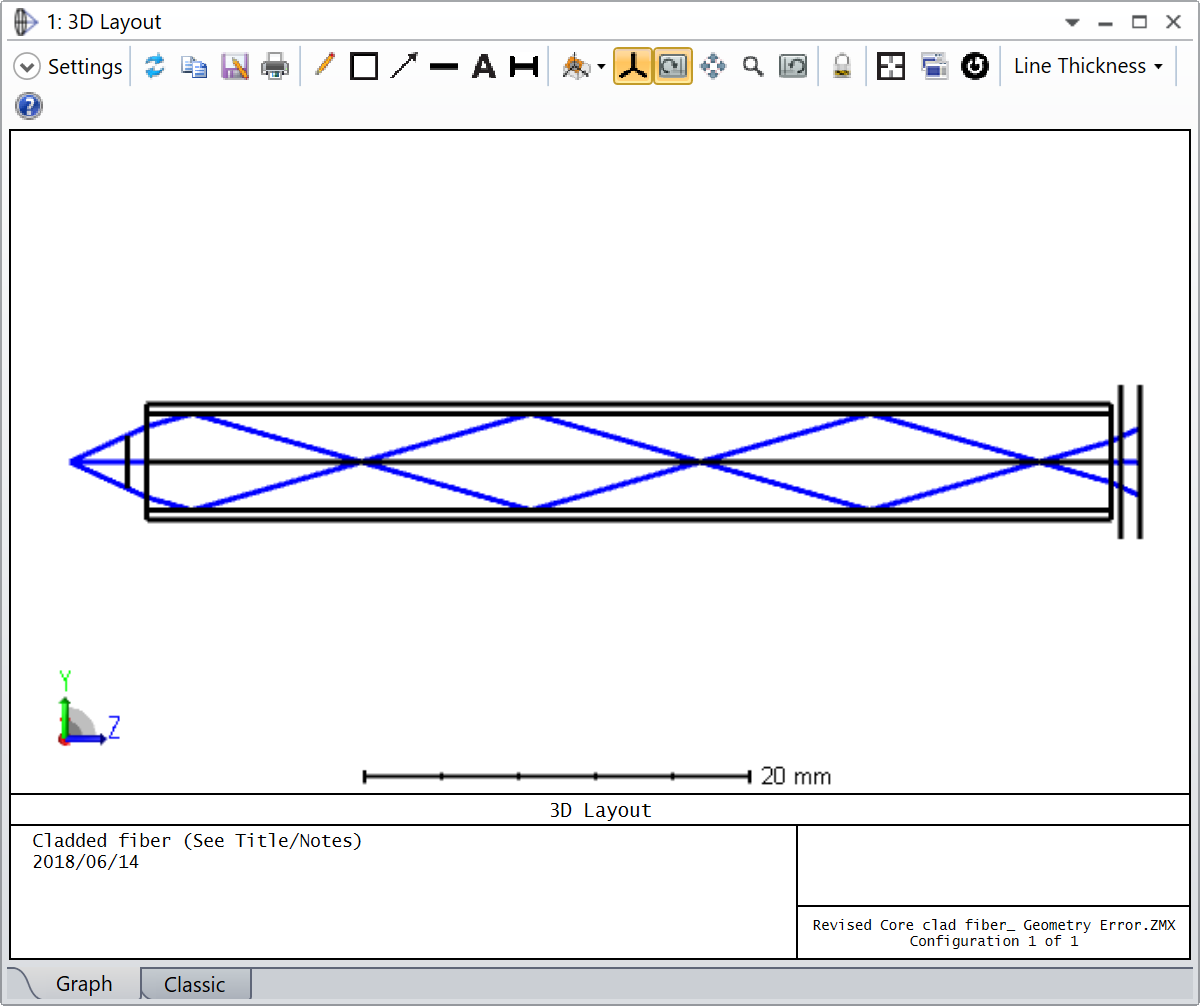Click the round black clock icon
Viewport: 1200px width, 1006px height.
[975, 67]
